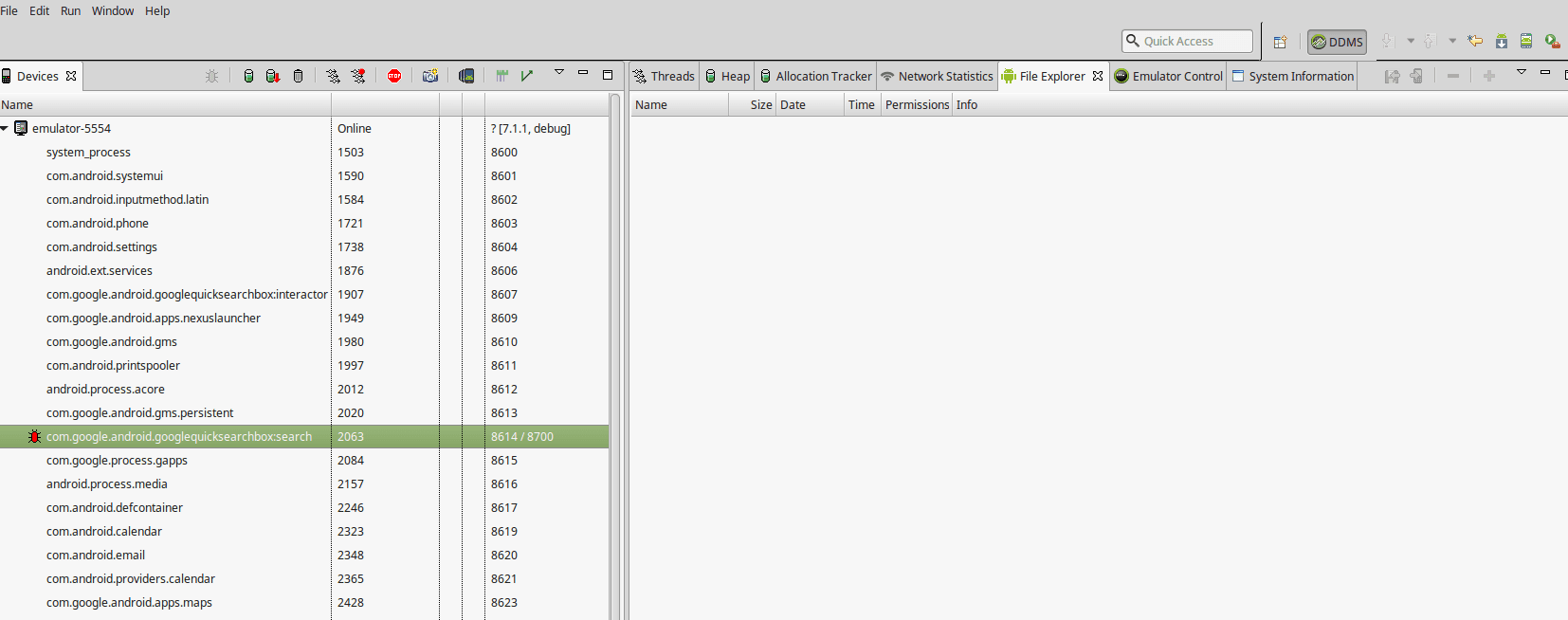The image size is (1568, 620).
Task: Open the Window menu
Action: tap(113, 10)
